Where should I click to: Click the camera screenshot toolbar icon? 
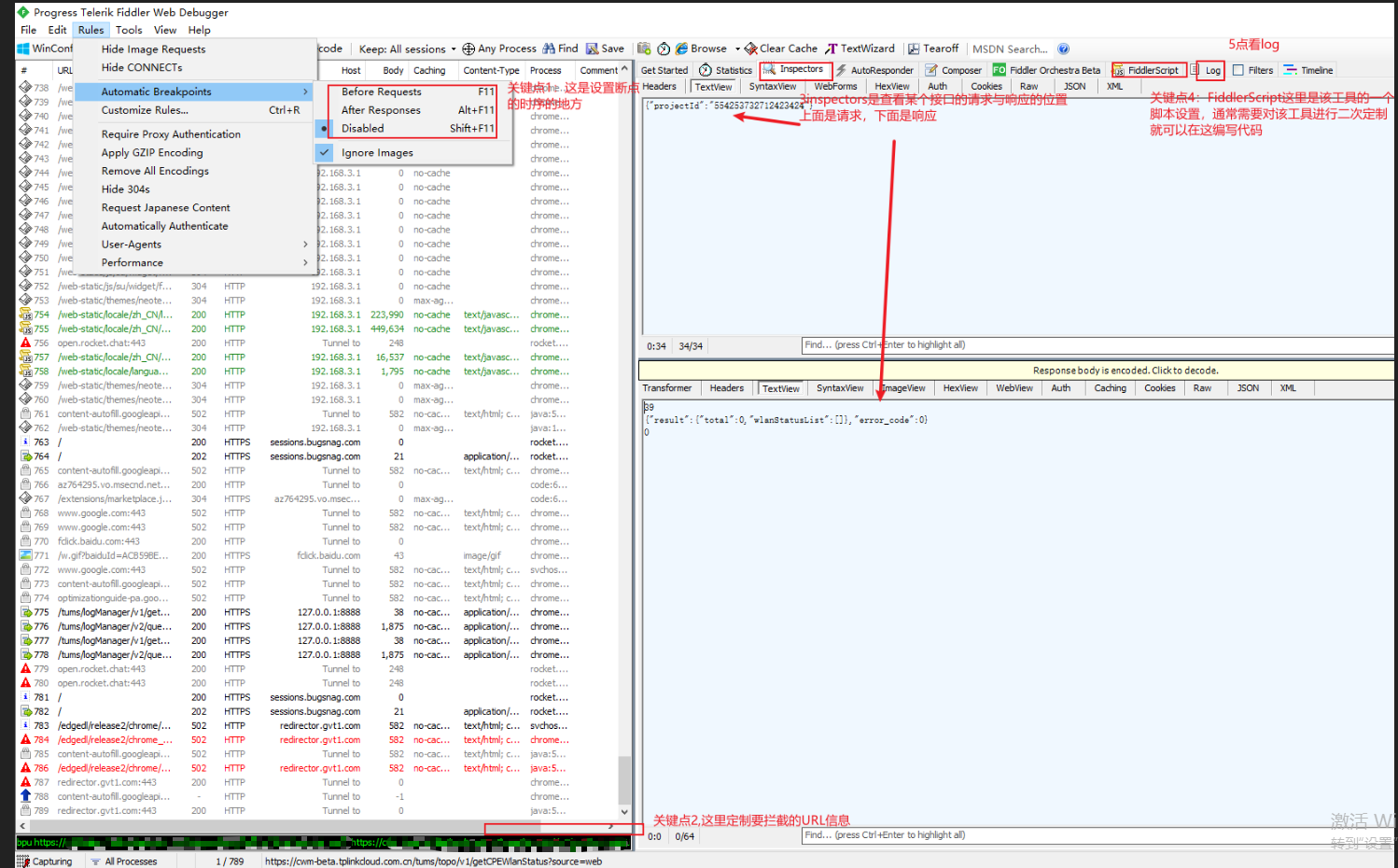(x=644, y=49)
